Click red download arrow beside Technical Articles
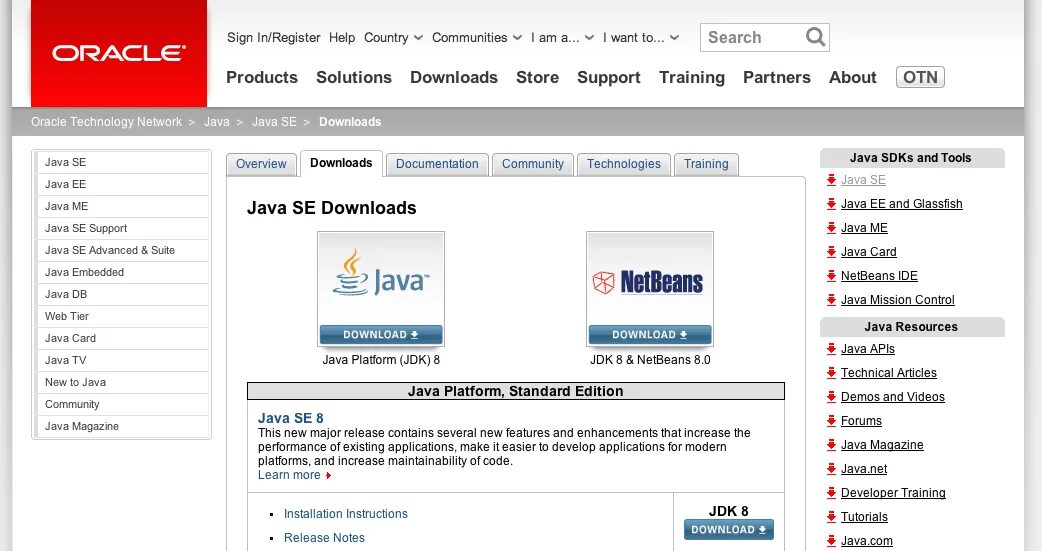 pyautogui.click(x=831, y=373)
